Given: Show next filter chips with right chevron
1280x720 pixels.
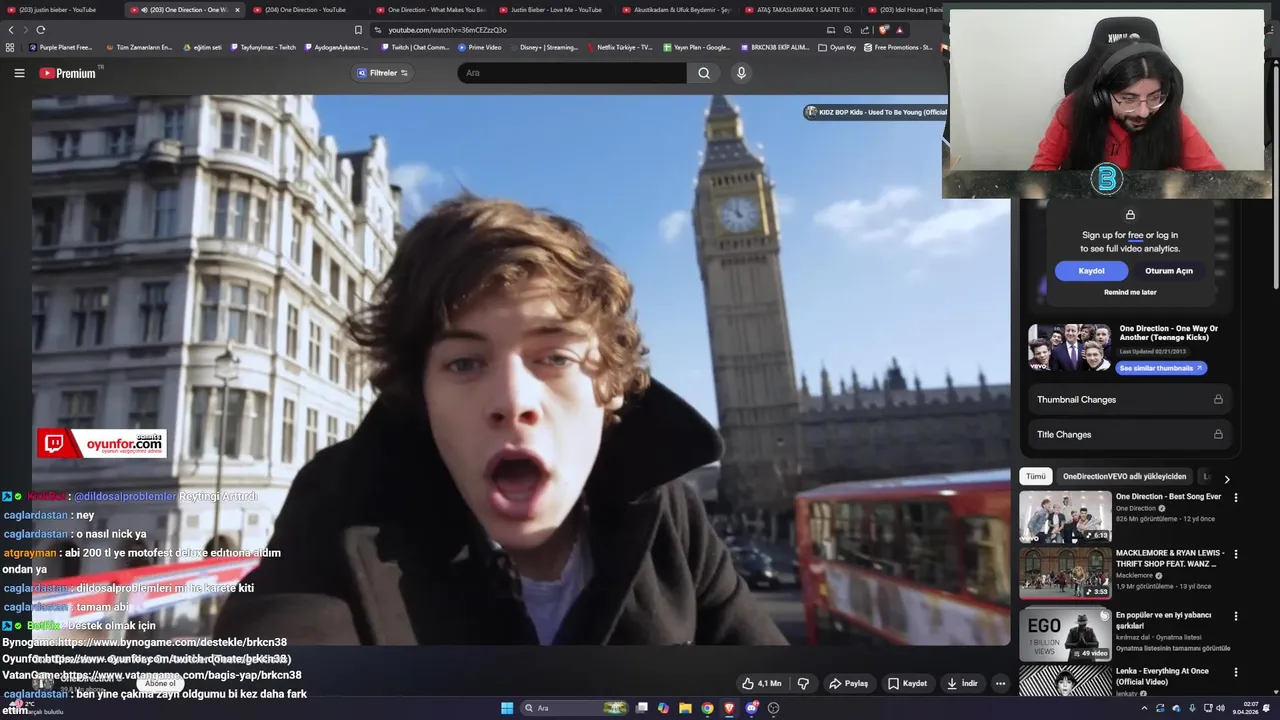Looking at the screenshot, I should pyautogui.click(x=1227, y=479).
